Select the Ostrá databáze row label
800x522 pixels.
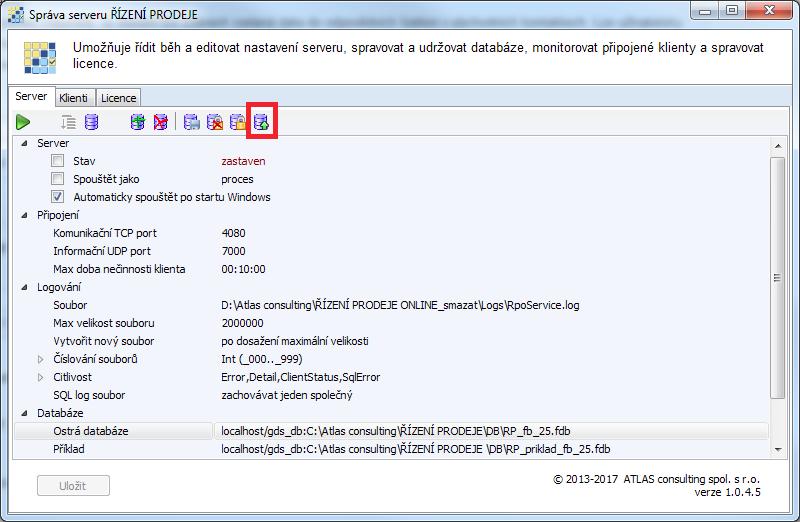coord(91,431)
